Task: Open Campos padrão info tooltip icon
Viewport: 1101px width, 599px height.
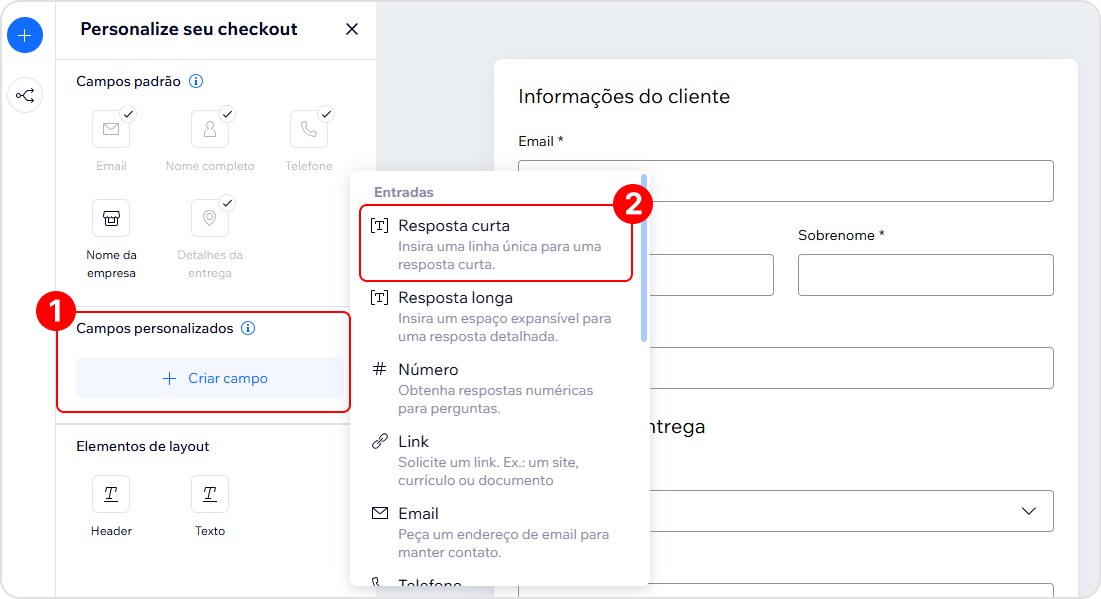Action: (x=196, y=81)
